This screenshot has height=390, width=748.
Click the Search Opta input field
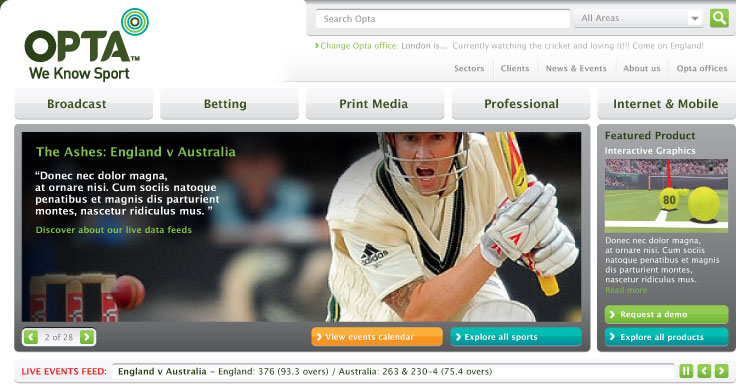tap(443, 19)
